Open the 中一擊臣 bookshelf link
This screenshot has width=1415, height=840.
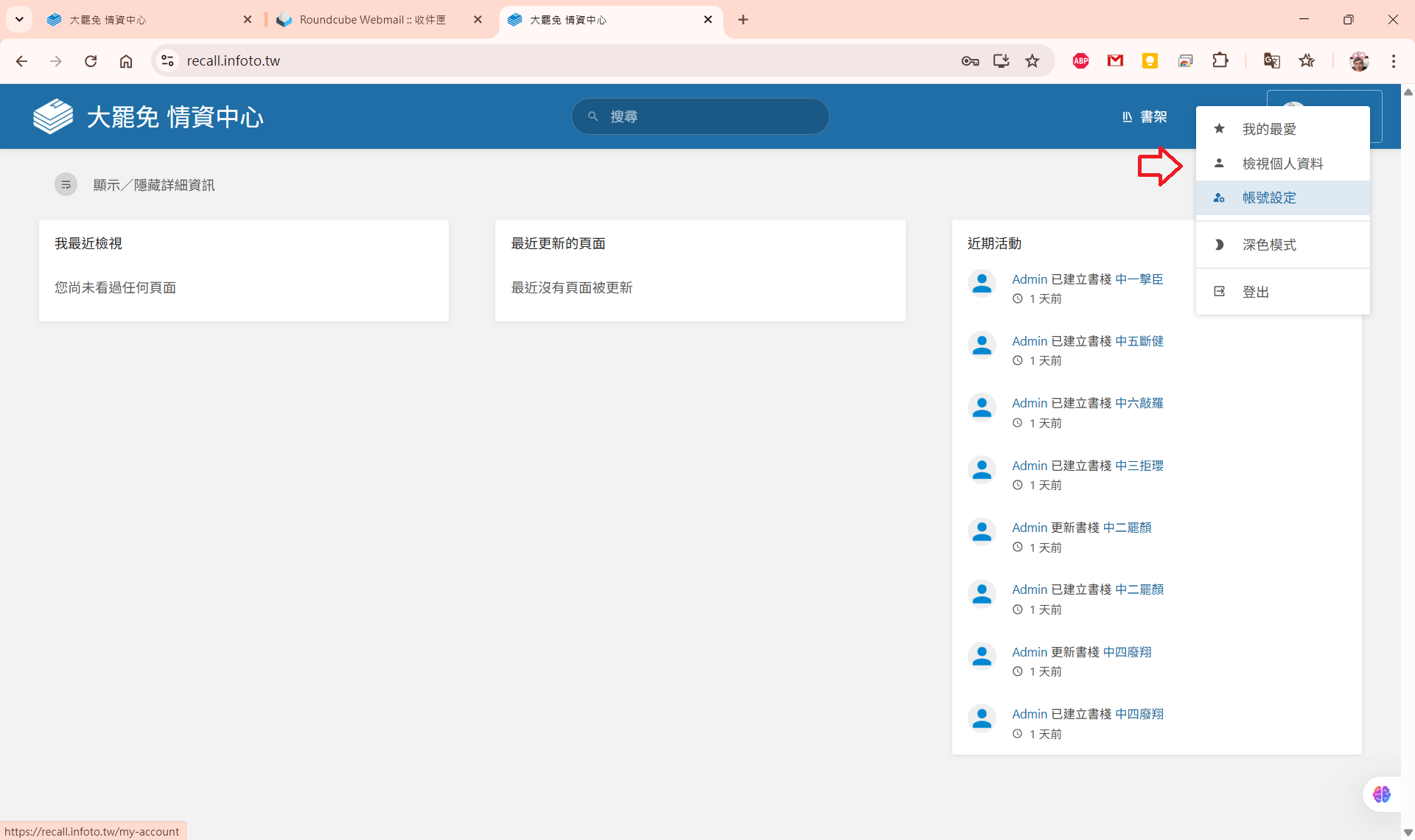(x=1138, y=279)
